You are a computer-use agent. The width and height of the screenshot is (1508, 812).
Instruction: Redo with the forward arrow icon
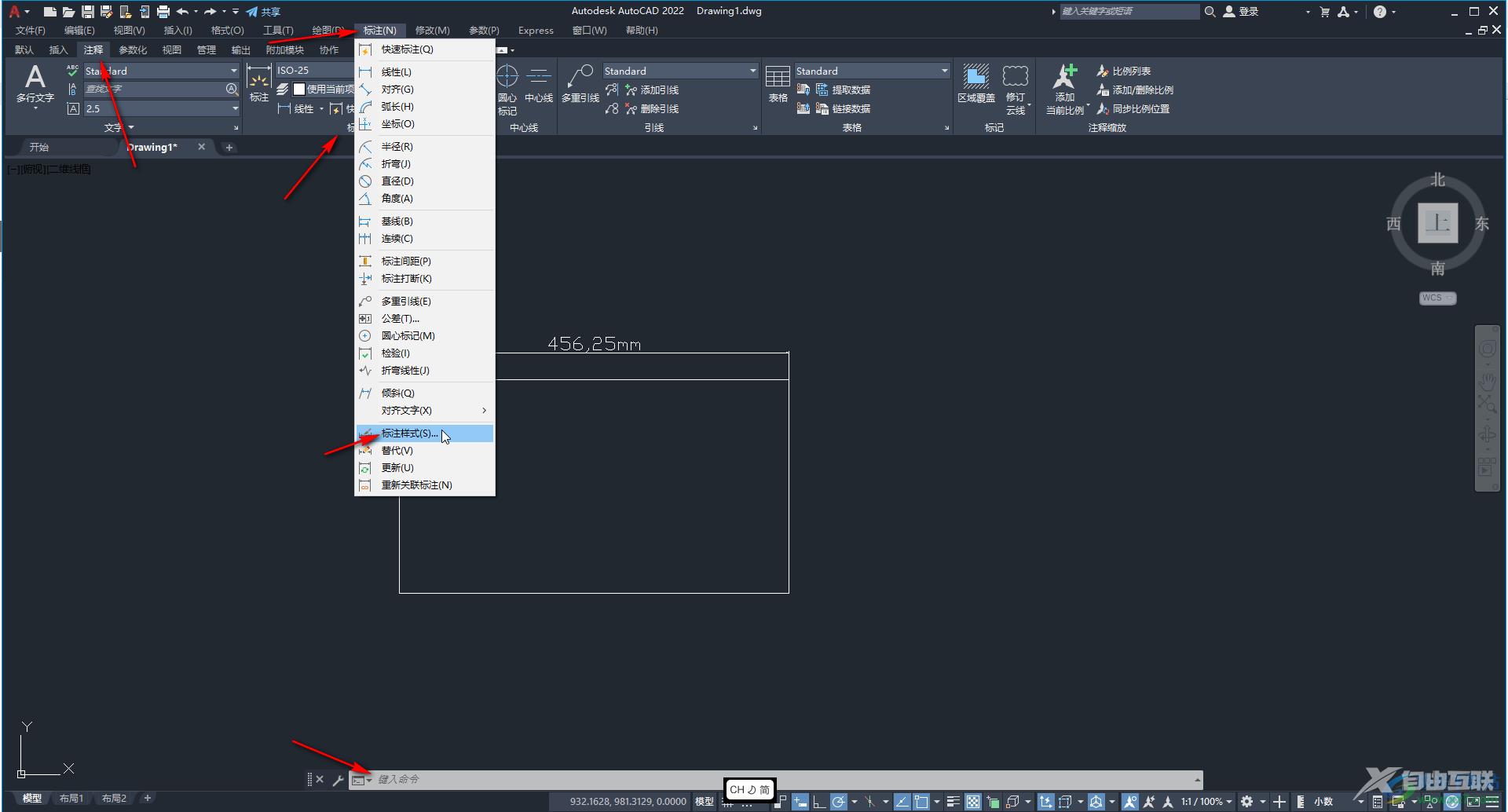(210, 12)
